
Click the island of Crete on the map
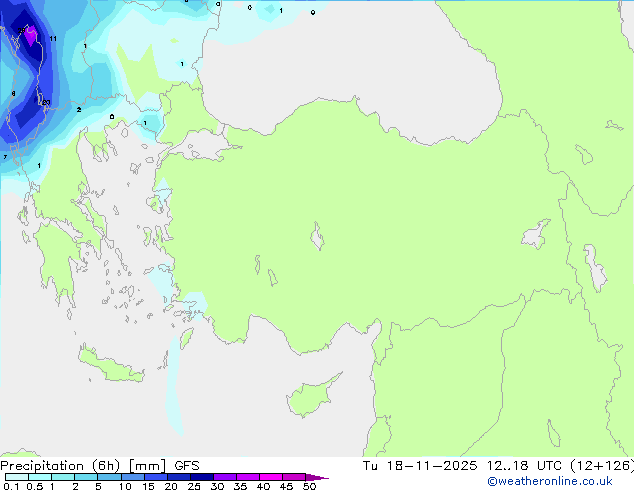[111, 365]
